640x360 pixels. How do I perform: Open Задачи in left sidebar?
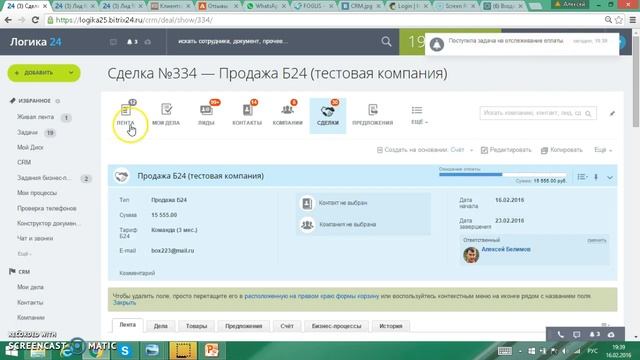[x=27, y=132]
